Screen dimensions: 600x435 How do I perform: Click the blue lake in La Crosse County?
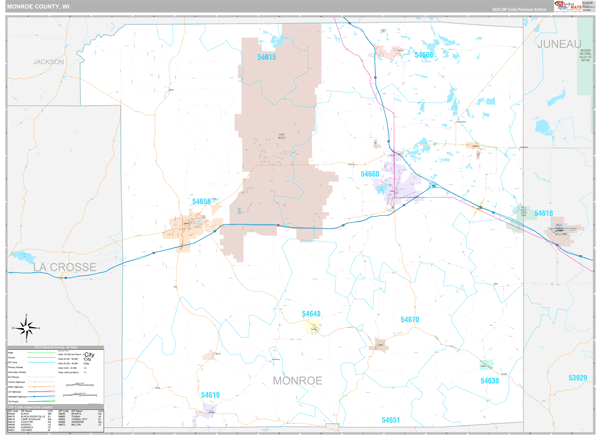21,256
